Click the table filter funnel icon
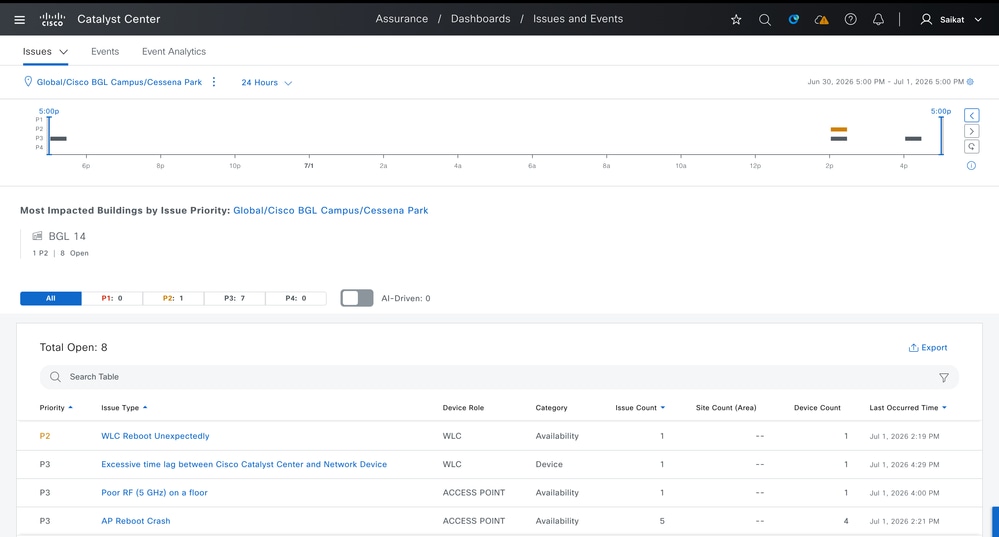 (944, 378)
